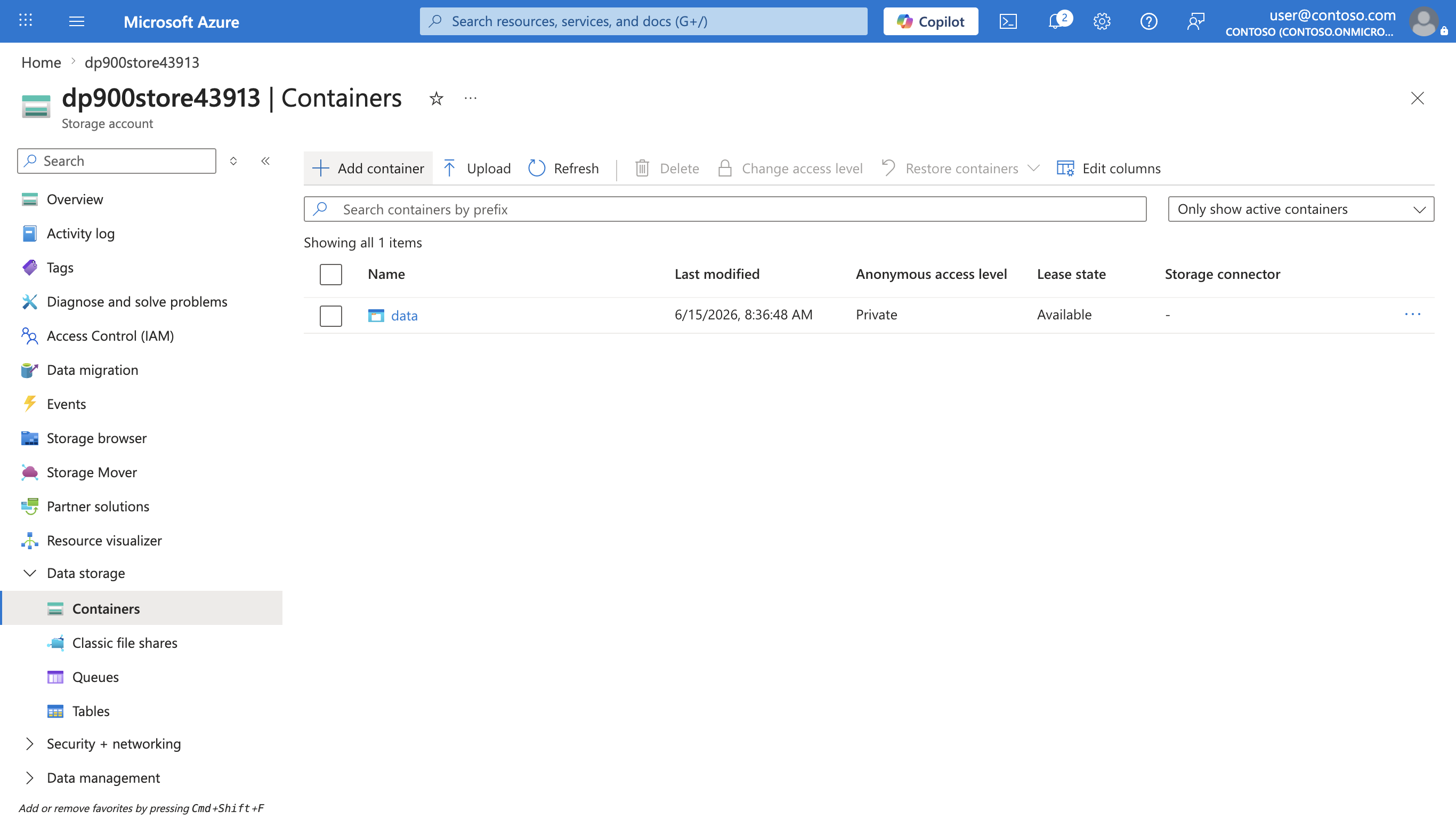Click the global search resources bar
1456x819 pixels.
click(x=643, y=21)
